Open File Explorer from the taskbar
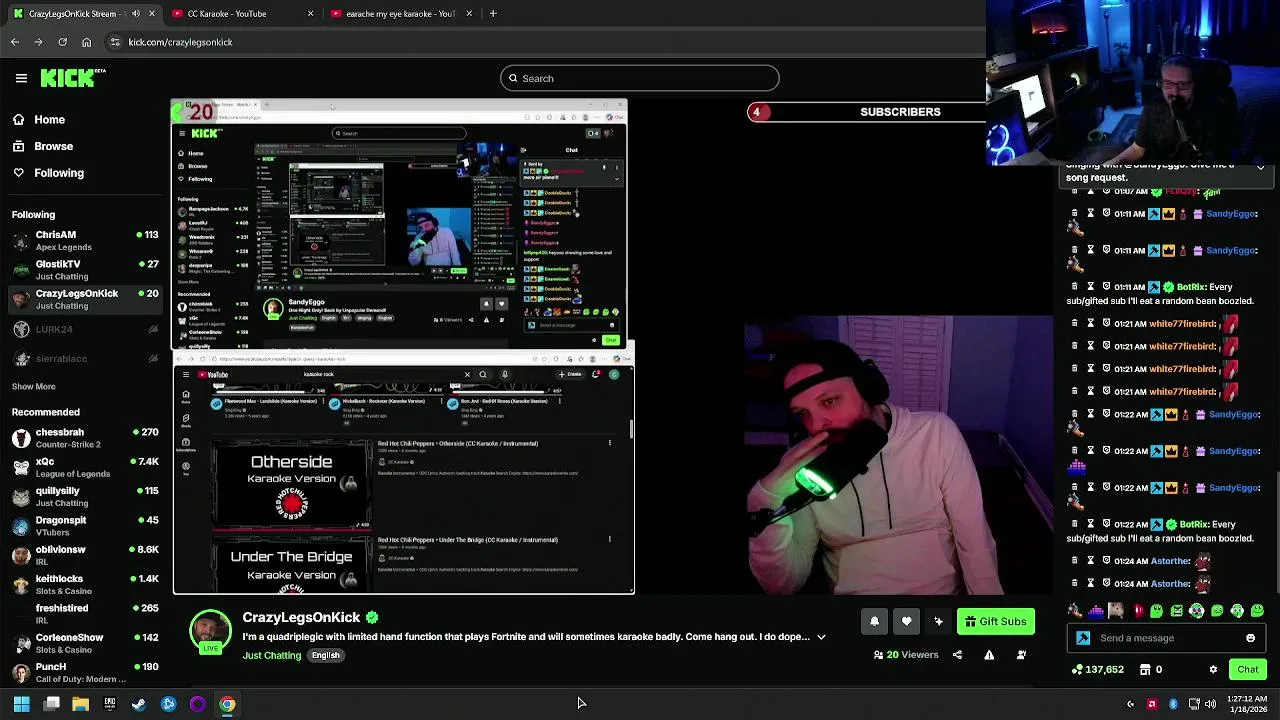The height and width of the screenshot is (720, 1280). 80,704
